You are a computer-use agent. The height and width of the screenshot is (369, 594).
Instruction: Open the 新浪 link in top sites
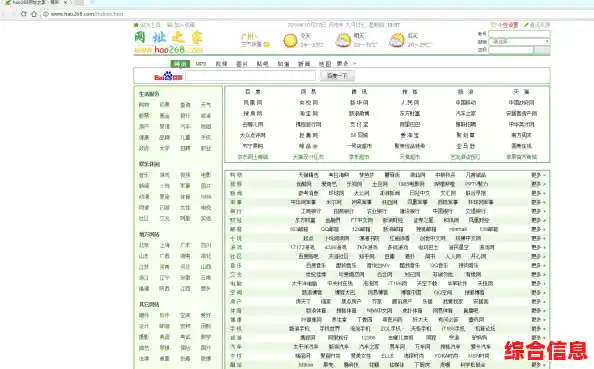pos(466,92)
